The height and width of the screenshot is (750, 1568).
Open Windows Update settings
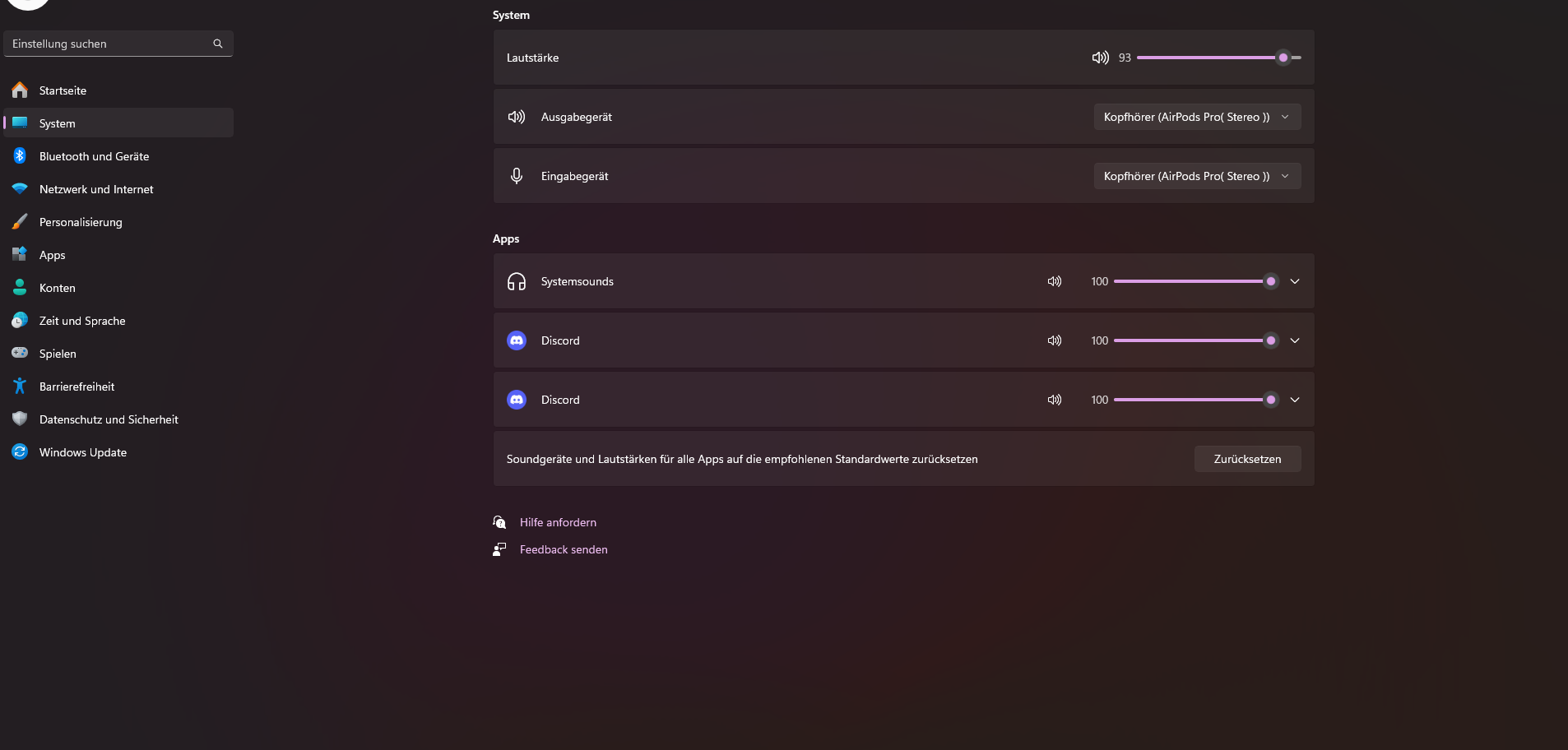click(82, 452)
